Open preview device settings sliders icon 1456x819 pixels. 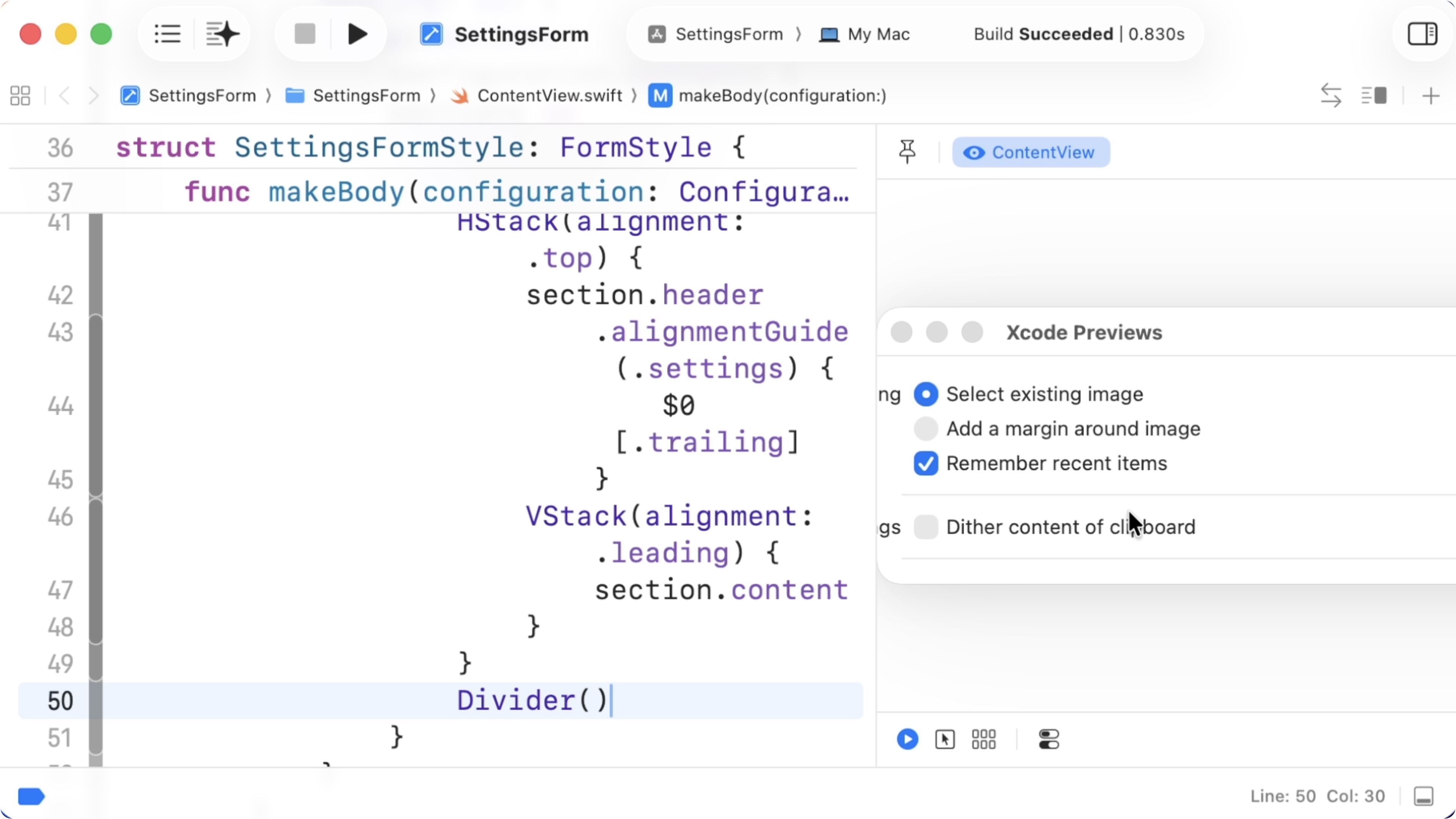point(1048,739)
